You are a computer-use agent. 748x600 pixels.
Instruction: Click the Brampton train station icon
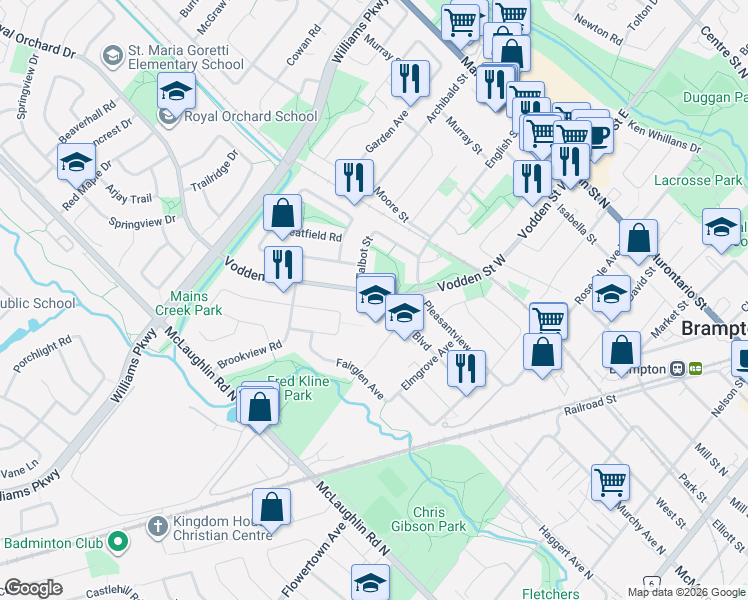[x=676, y=369]
